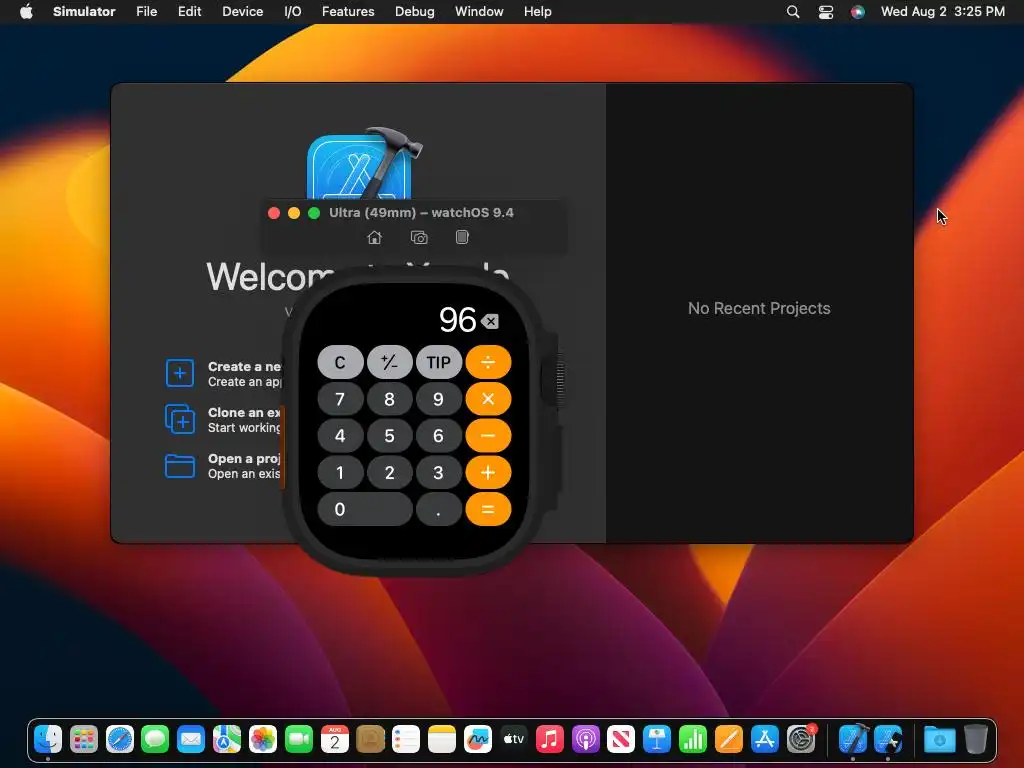Viewport: 1024px width, 768px height.
Task: Open the File menu
Action: coord(146,12)
